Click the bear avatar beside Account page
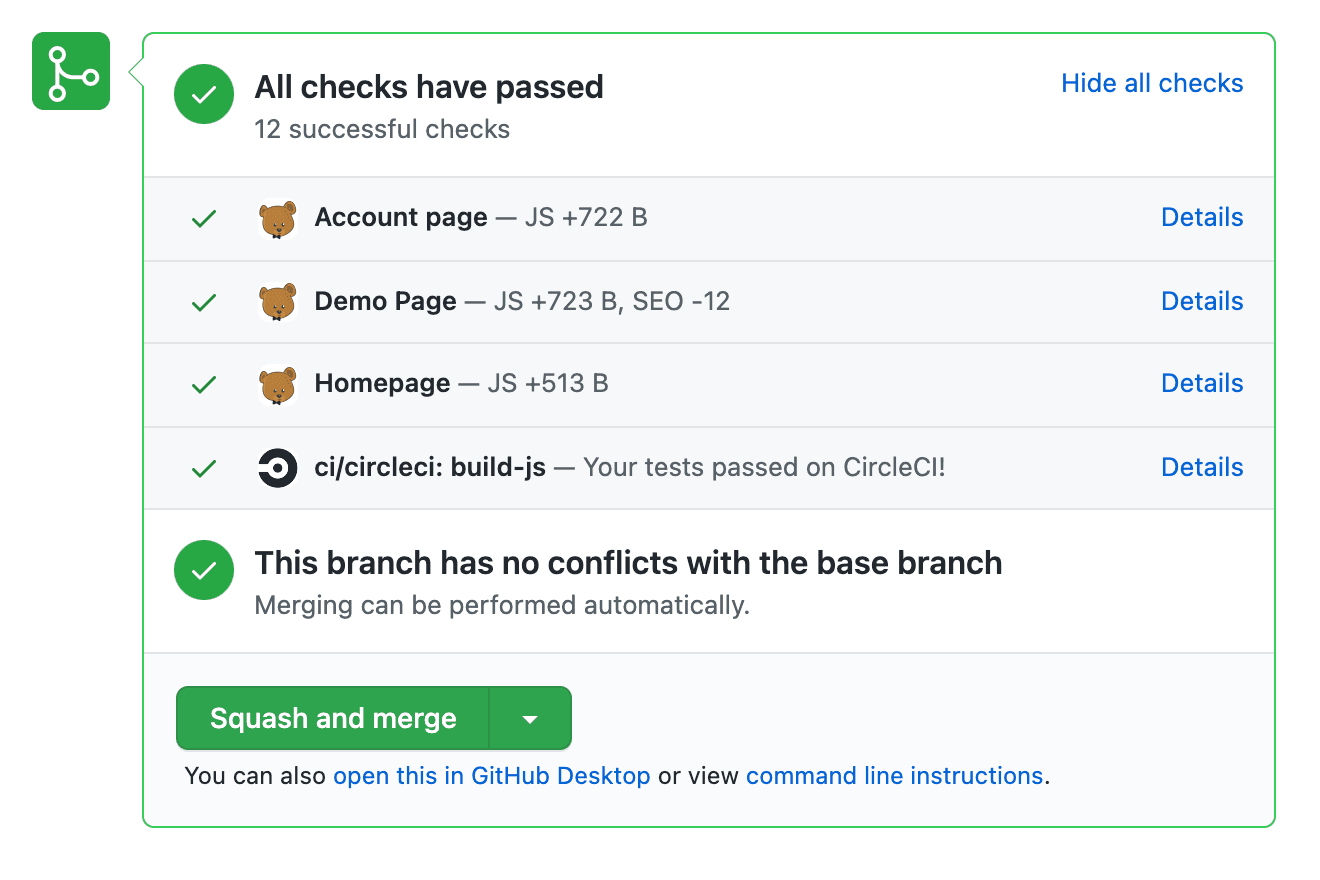The height and width of the screenshot is (880, 1320). point(277,219)
